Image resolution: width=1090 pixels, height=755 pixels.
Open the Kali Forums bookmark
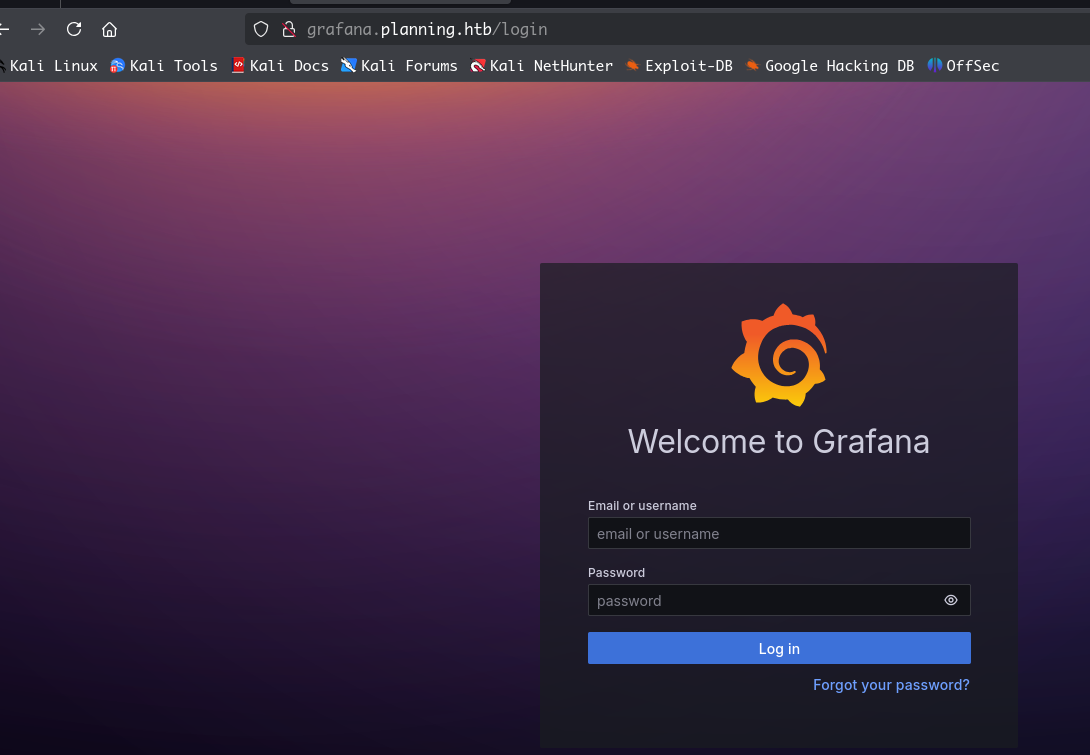[399, 66]
